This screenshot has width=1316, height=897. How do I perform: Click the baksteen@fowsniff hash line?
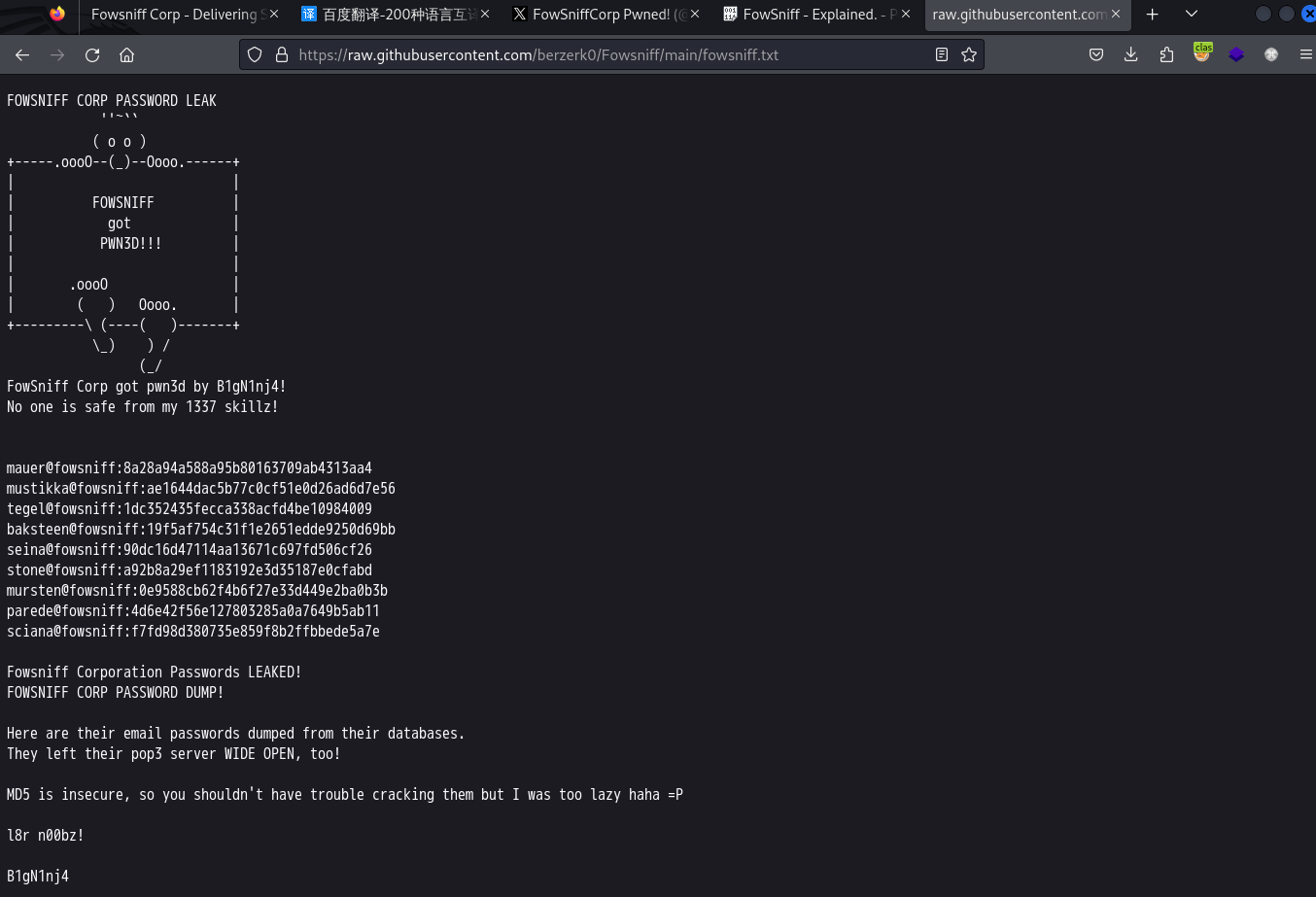pyautogui.click(x=201, y=530)
